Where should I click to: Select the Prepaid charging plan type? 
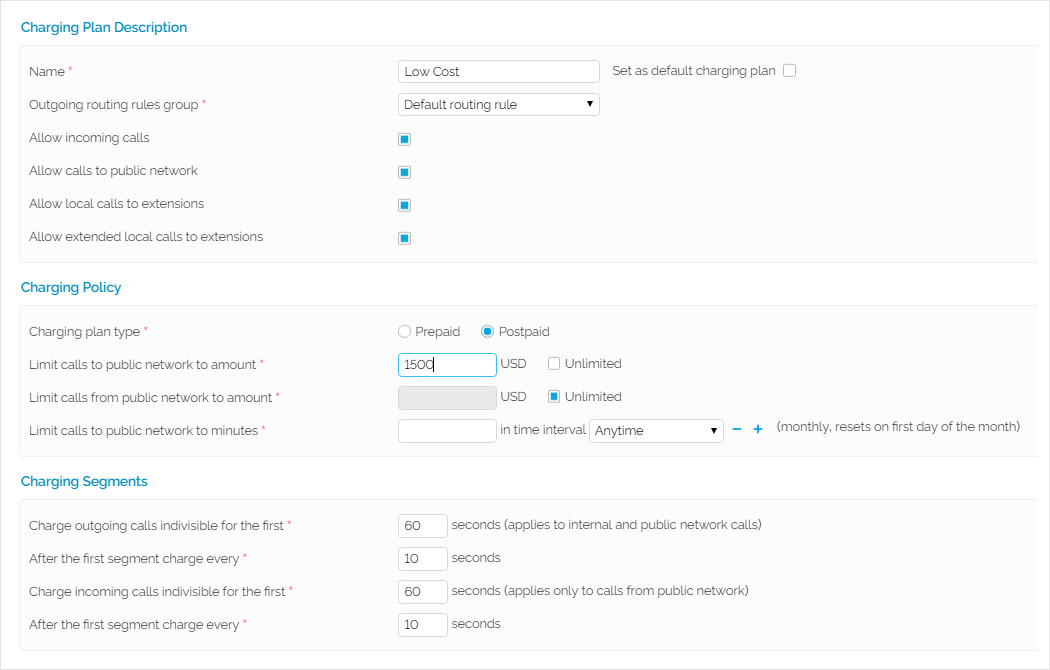pos(405,332)
